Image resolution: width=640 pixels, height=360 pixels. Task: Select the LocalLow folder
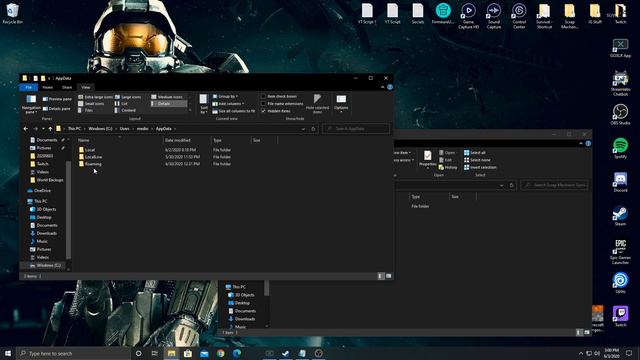tap(93, 157)
